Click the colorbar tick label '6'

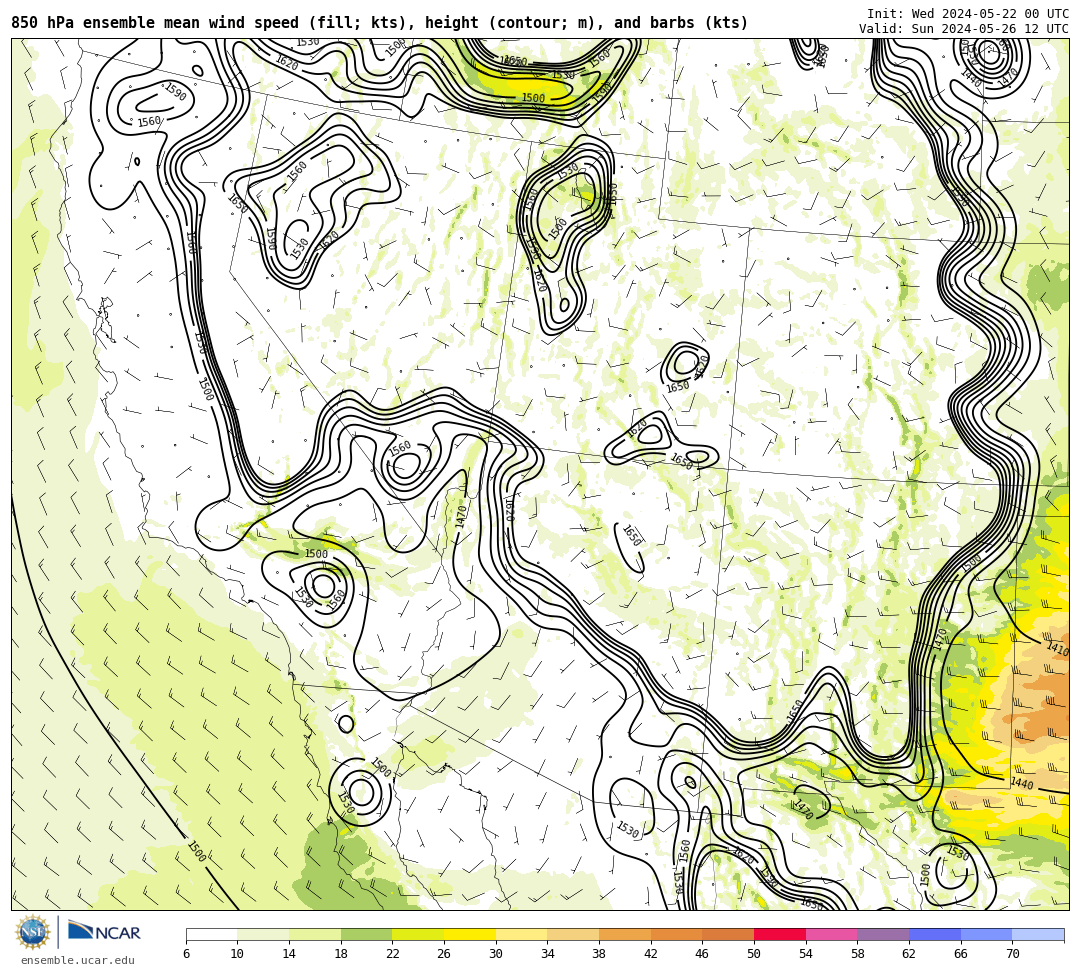pos(186,954)
